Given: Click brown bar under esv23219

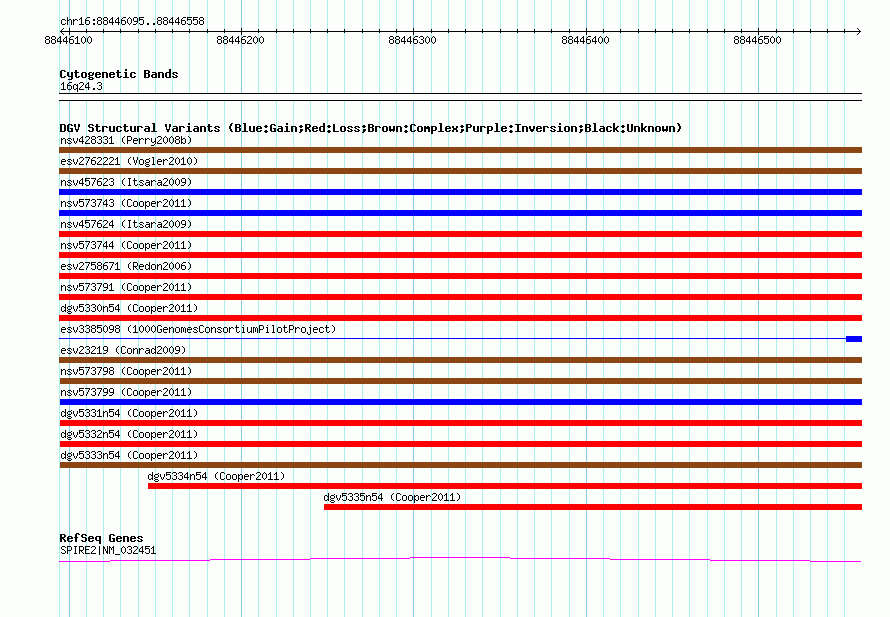Looking at the screenshot, I should [460, 360].
